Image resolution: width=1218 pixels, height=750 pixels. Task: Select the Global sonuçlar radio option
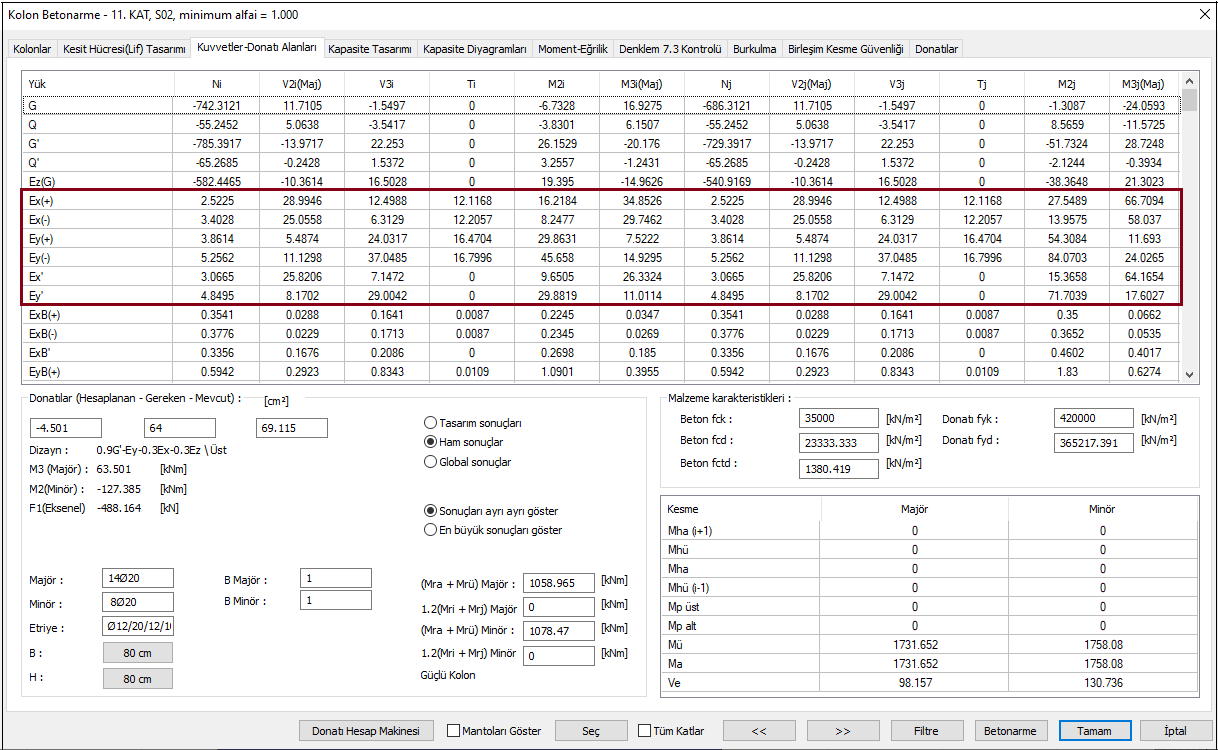tap(431, 462)
